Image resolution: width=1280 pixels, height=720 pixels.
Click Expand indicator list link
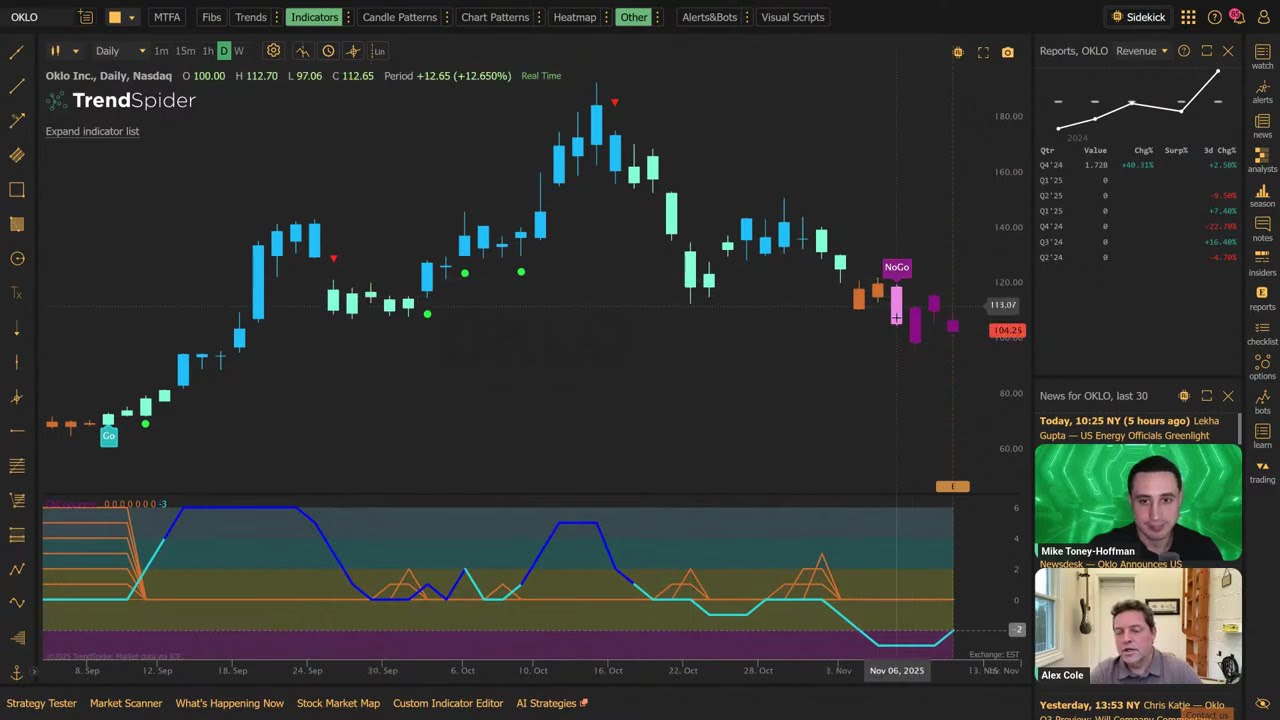click(x=92, y=131)
